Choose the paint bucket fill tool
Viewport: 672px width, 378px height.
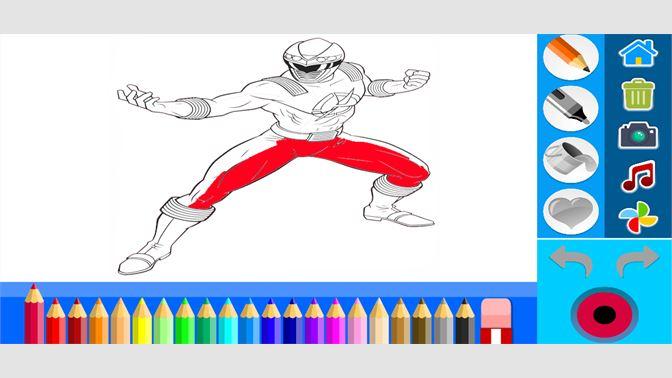570,160
